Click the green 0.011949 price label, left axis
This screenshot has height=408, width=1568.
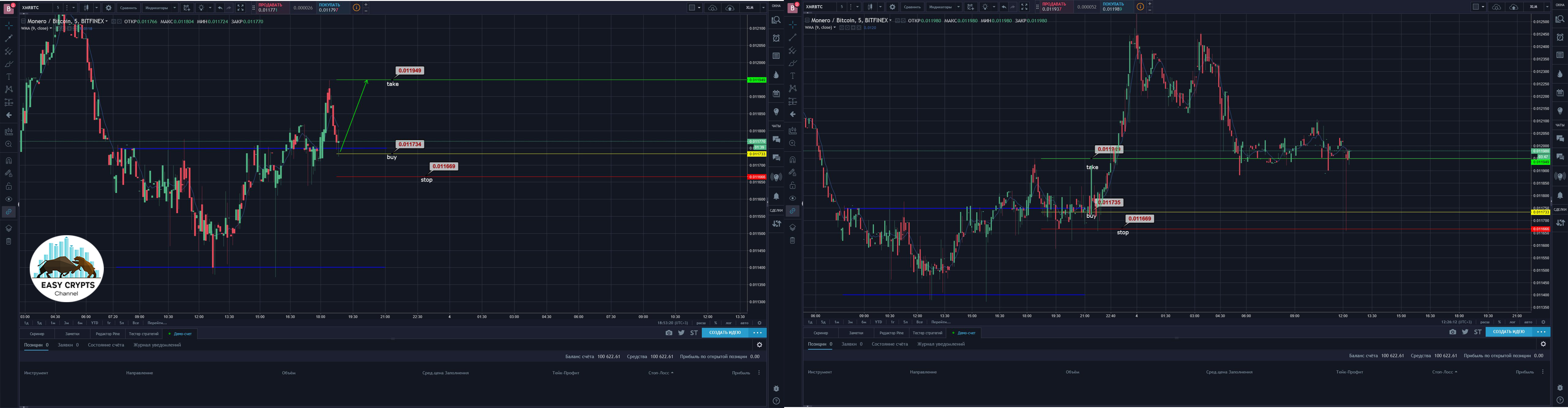coord(757,80)
